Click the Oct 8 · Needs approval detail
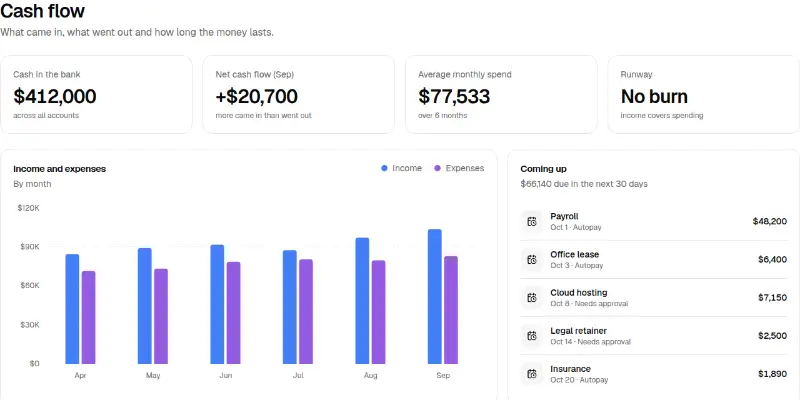The image size is (800, 400). pos(589,304)
